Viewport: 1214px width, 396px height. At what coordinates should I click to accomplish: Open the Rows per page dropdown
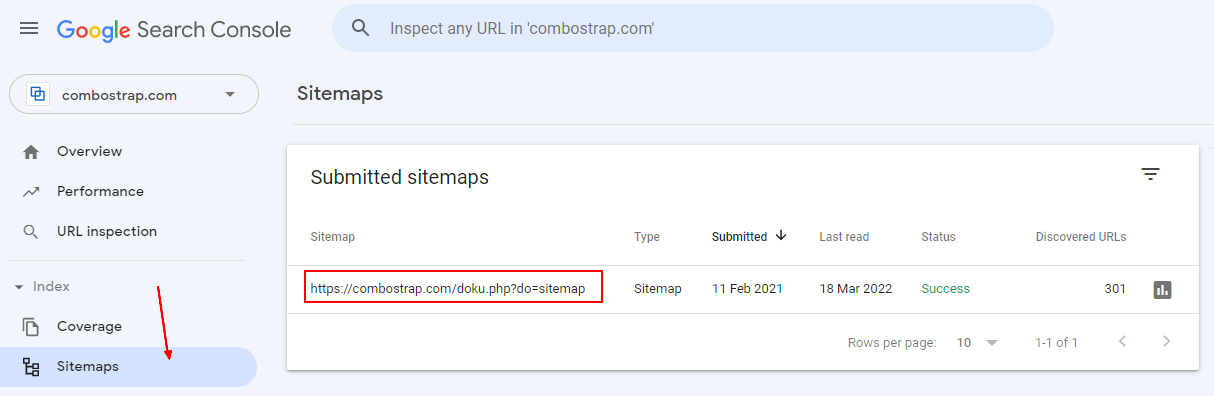(978, 342)
